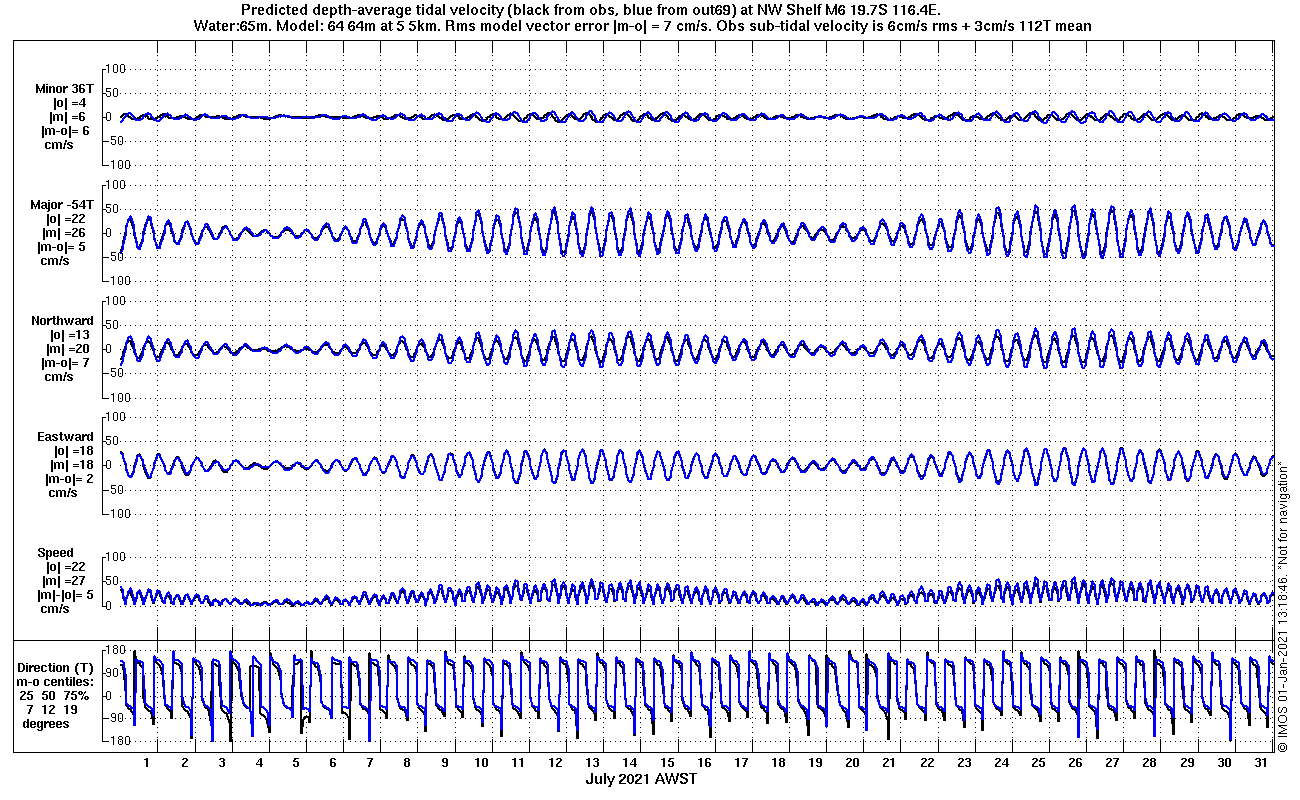This screenshot has height=800, width=1300.
Task: Click day 29 on the date axis
Action: [x=1186, y=763]
